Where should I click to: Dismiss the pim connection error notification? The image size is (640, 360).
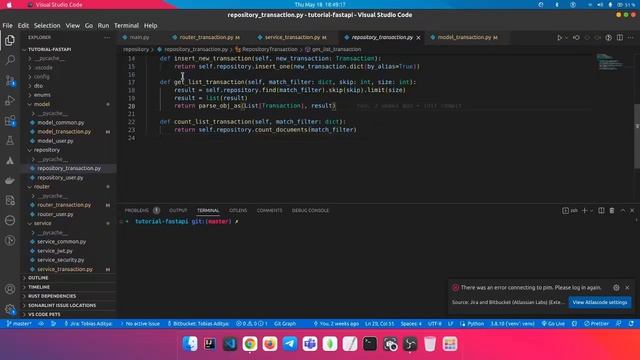click(627, 288)
